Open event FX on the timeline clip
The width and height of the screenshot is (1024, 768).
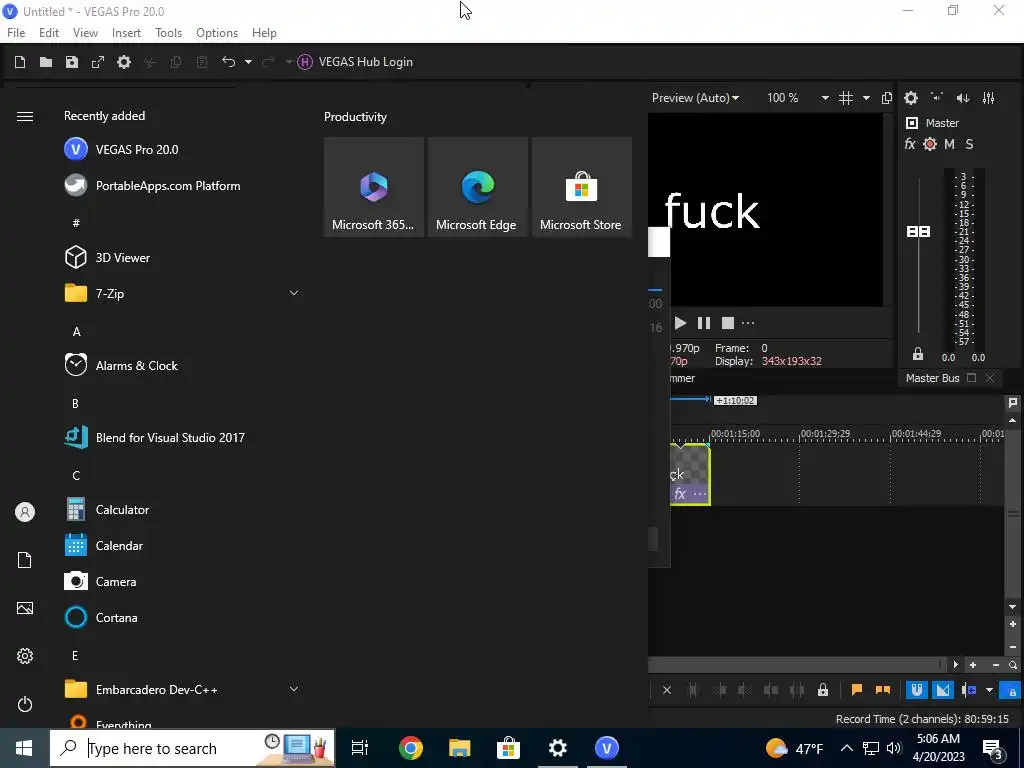coord(680,494)
